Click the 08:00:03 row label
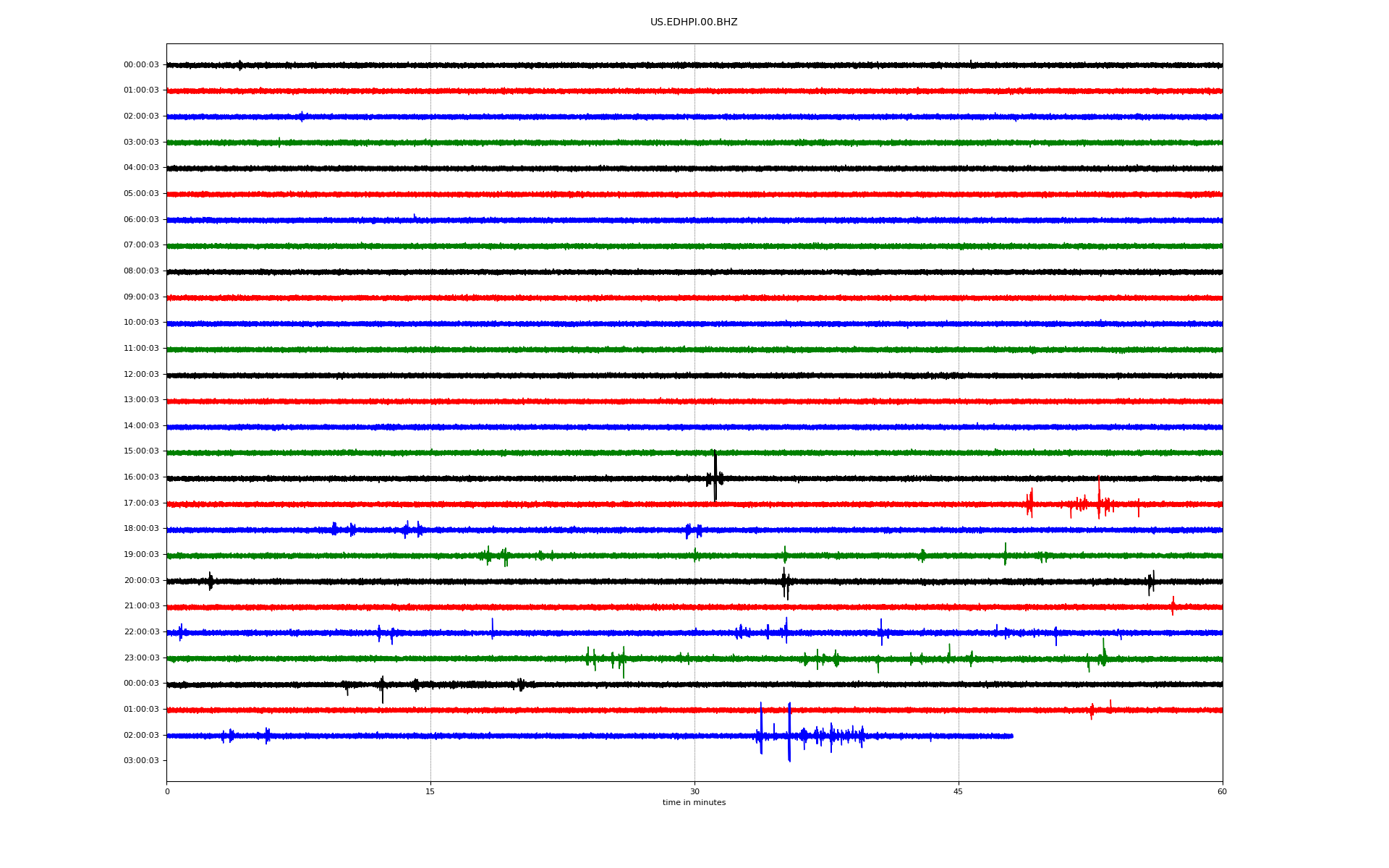The width and height of the screenshot is (1389, 868). click(141, 271)
